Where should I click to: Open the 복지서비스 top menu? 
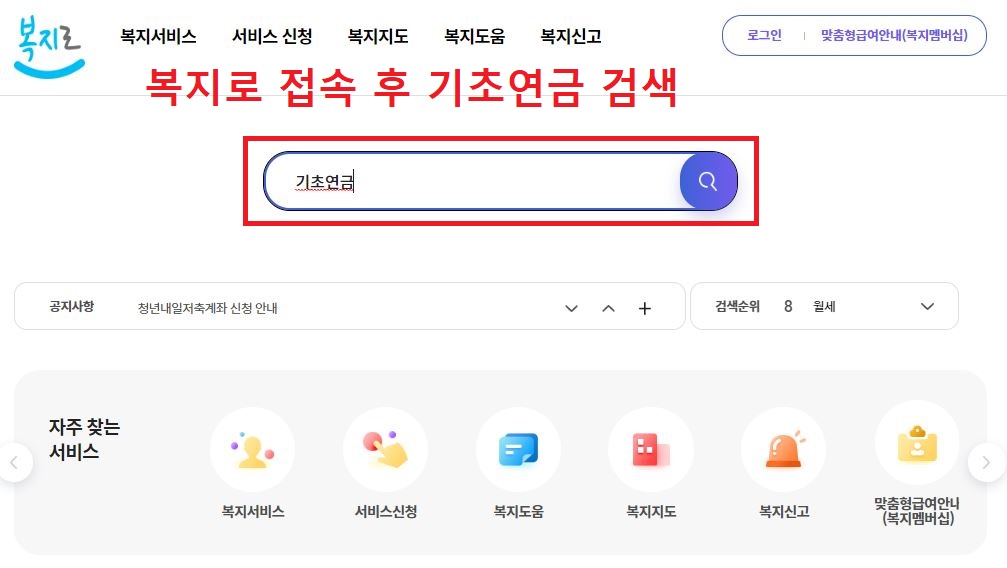pos(158,37)
